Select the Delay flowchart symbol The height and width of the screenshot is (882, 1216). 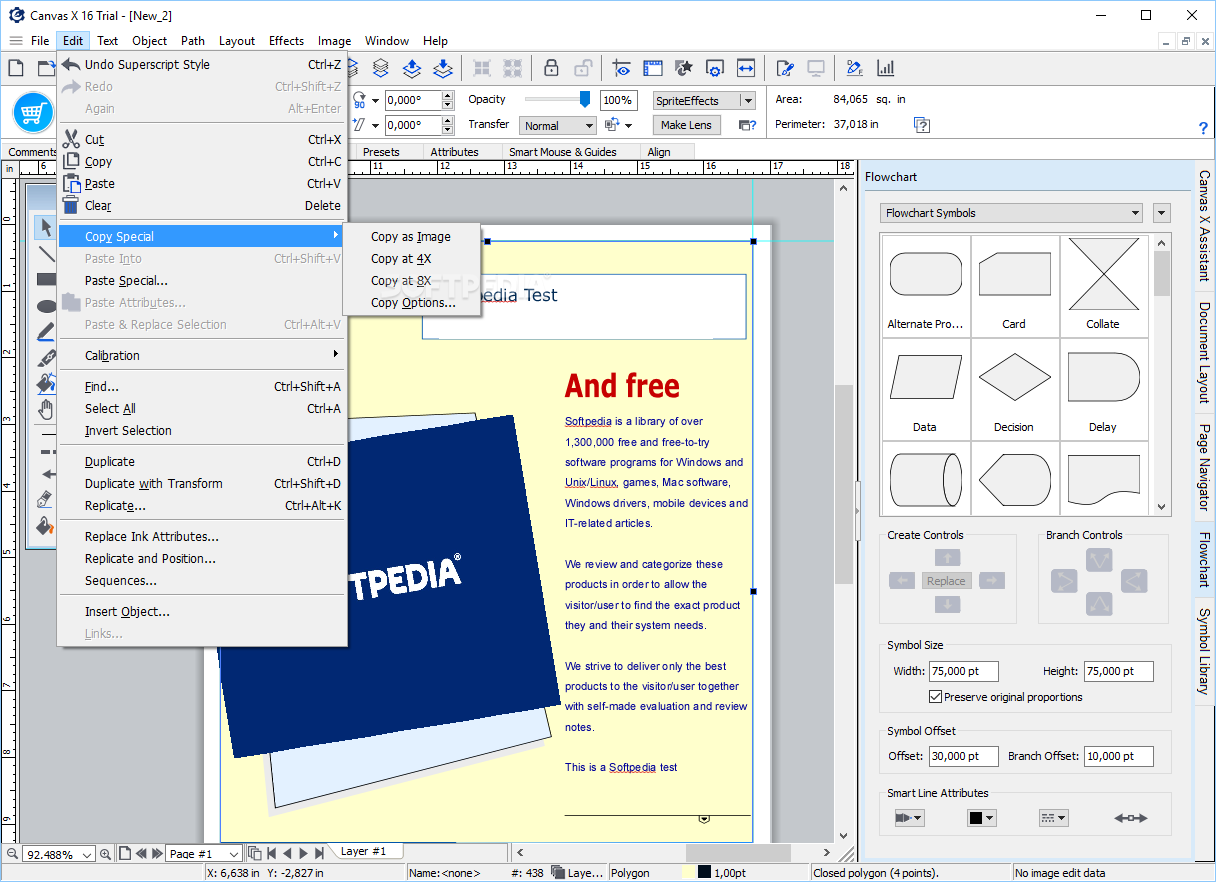click(x=1103, y=388)
